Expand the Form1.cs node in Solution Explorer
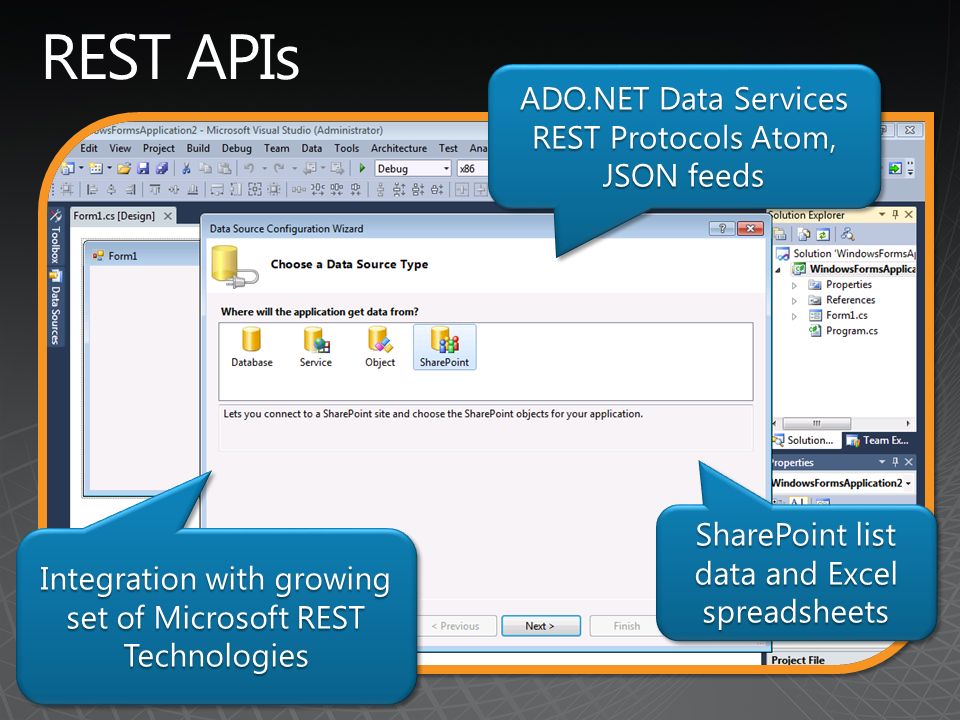Screen dimensions: 960x720 794,316
